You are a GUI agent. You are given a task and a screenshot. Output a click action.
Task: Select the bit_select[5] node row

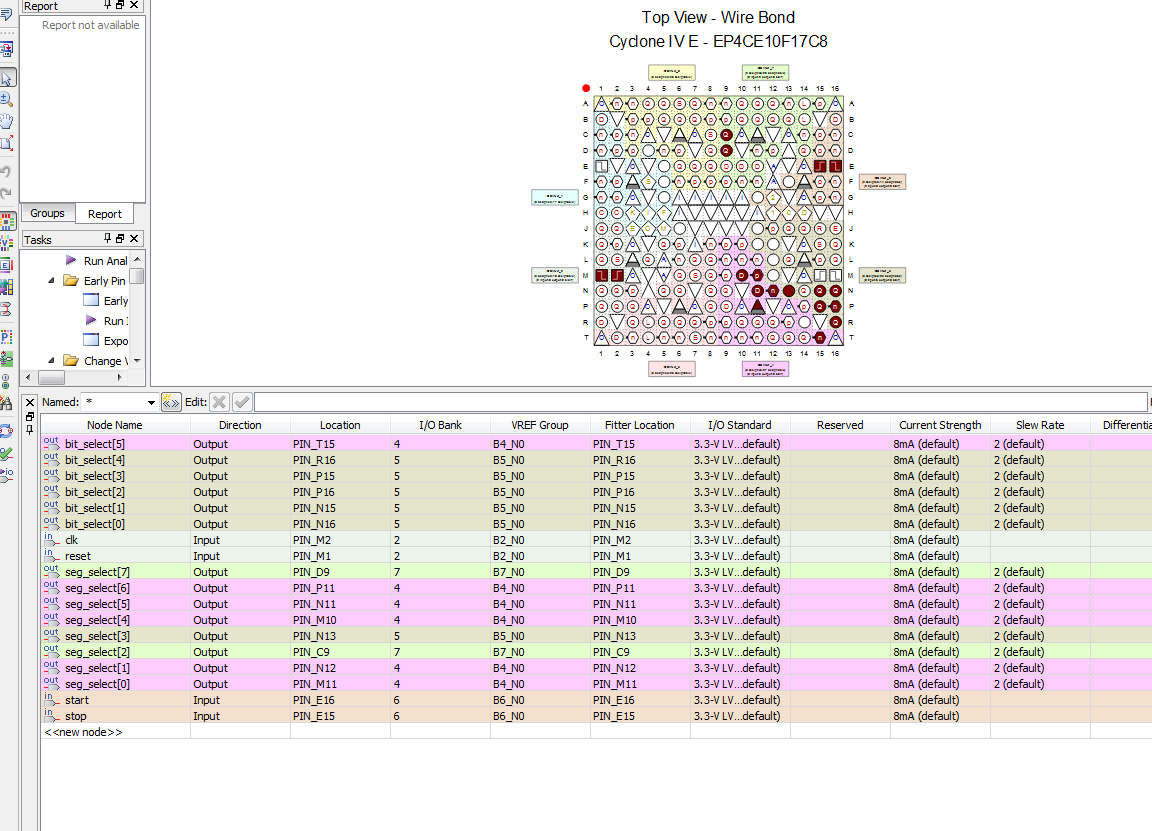point(596,444)
